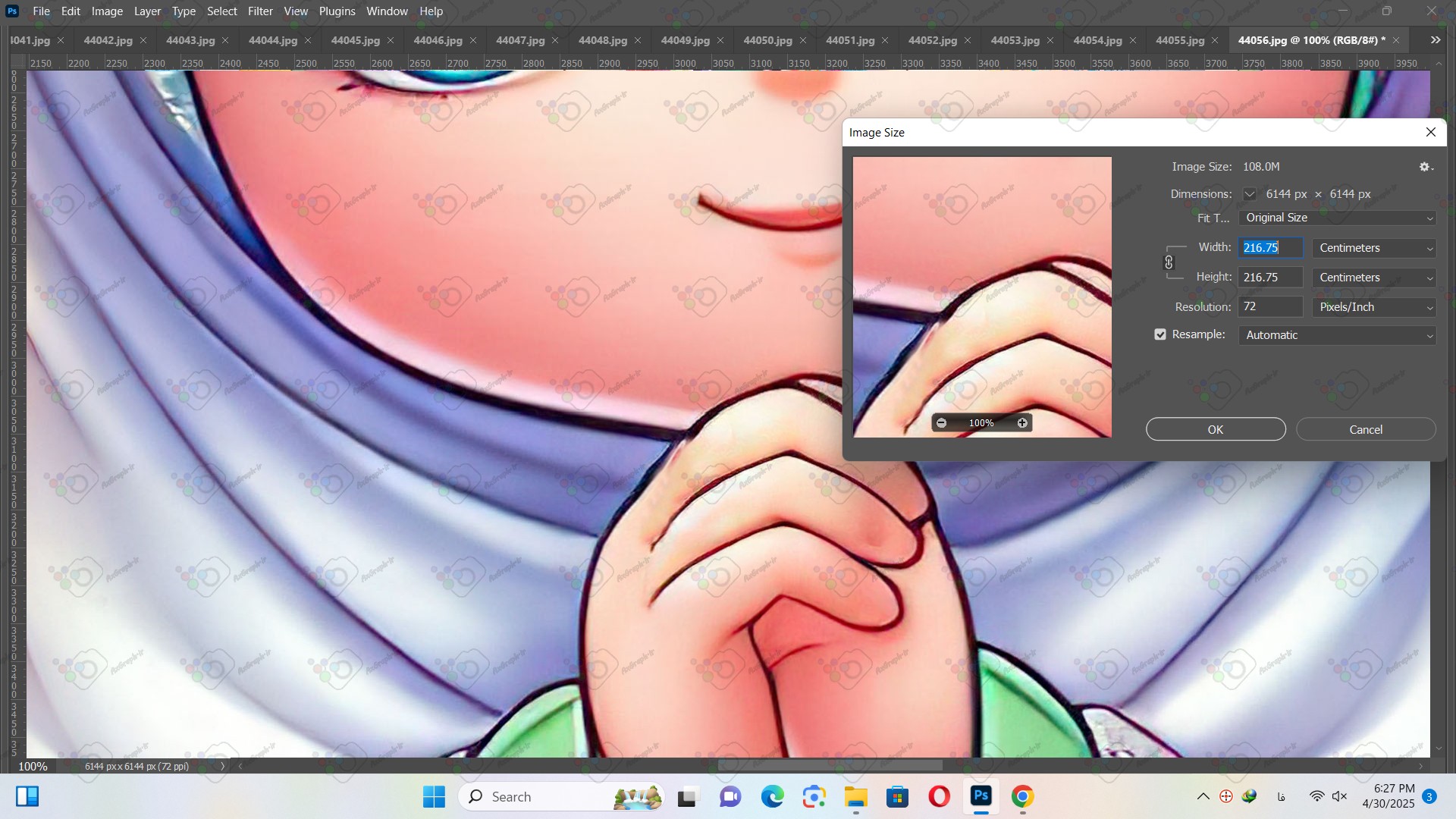Open Opera browser from the taskbar
1456x819 pixels.
[939, 796]
